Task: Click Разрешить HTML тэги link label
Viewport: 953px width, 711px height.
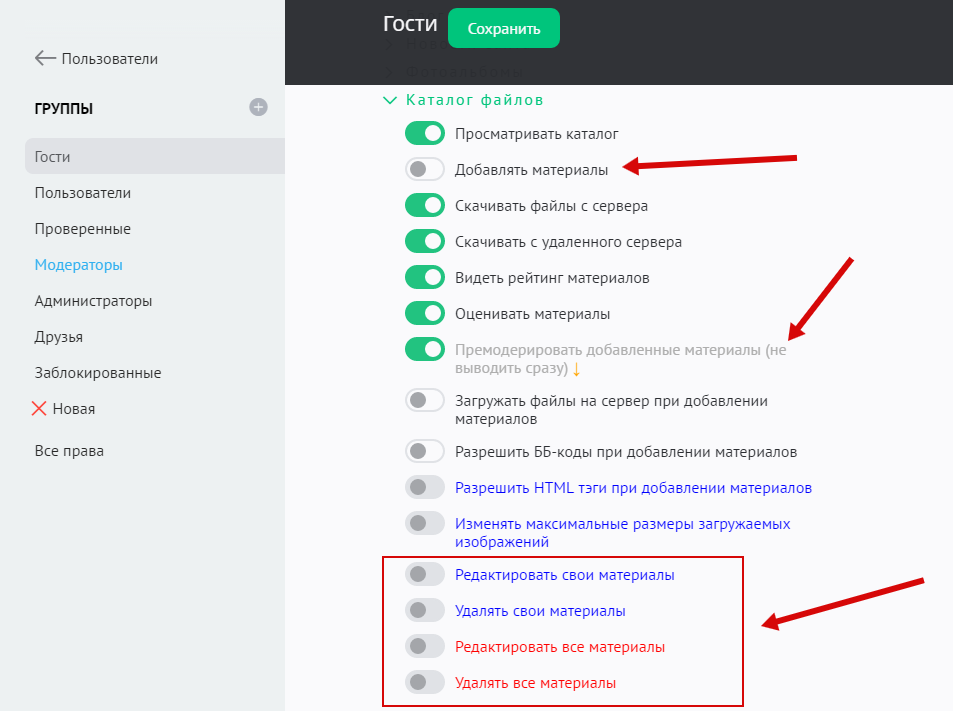Action: [633, 488]
